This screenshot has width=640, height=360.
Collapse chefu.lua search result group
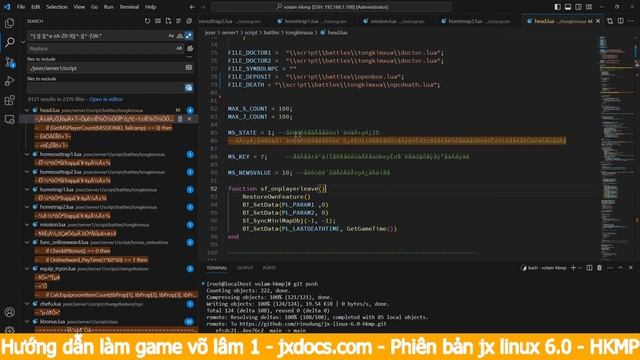tap(27, 304)
